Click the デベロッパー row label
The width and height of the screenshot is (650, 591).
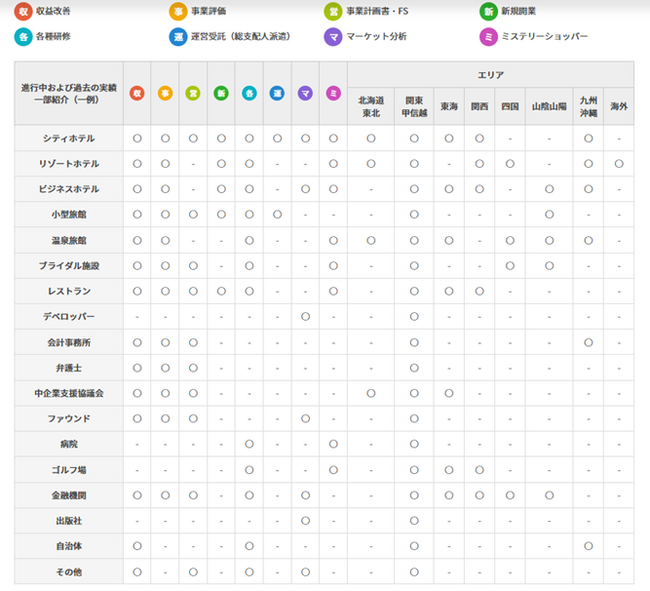(69, 317)
